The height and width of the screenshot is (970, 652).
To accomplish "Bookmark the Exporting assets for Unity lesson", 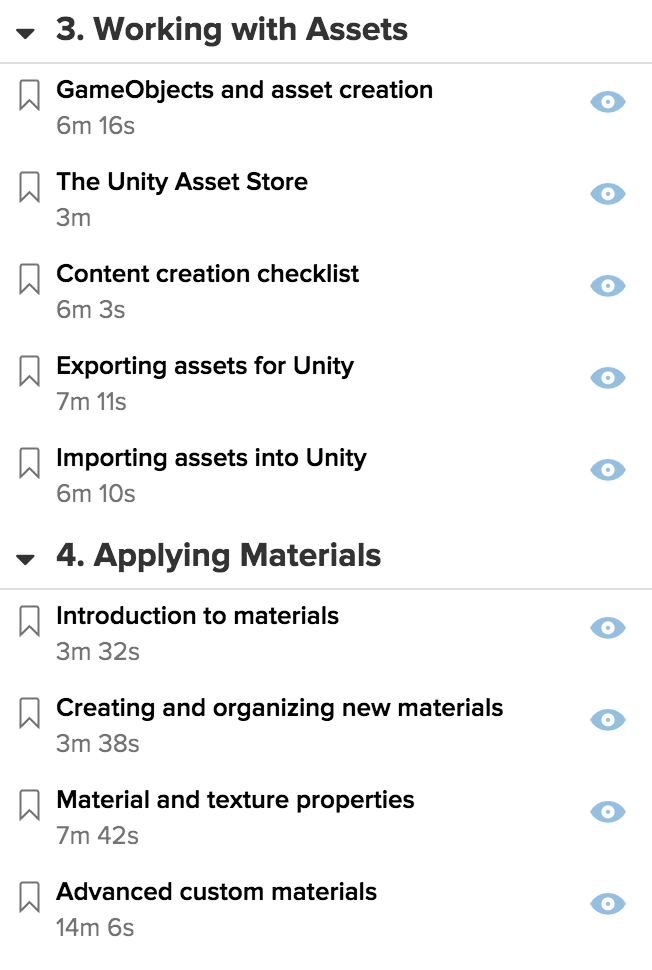I will [29, 371].
